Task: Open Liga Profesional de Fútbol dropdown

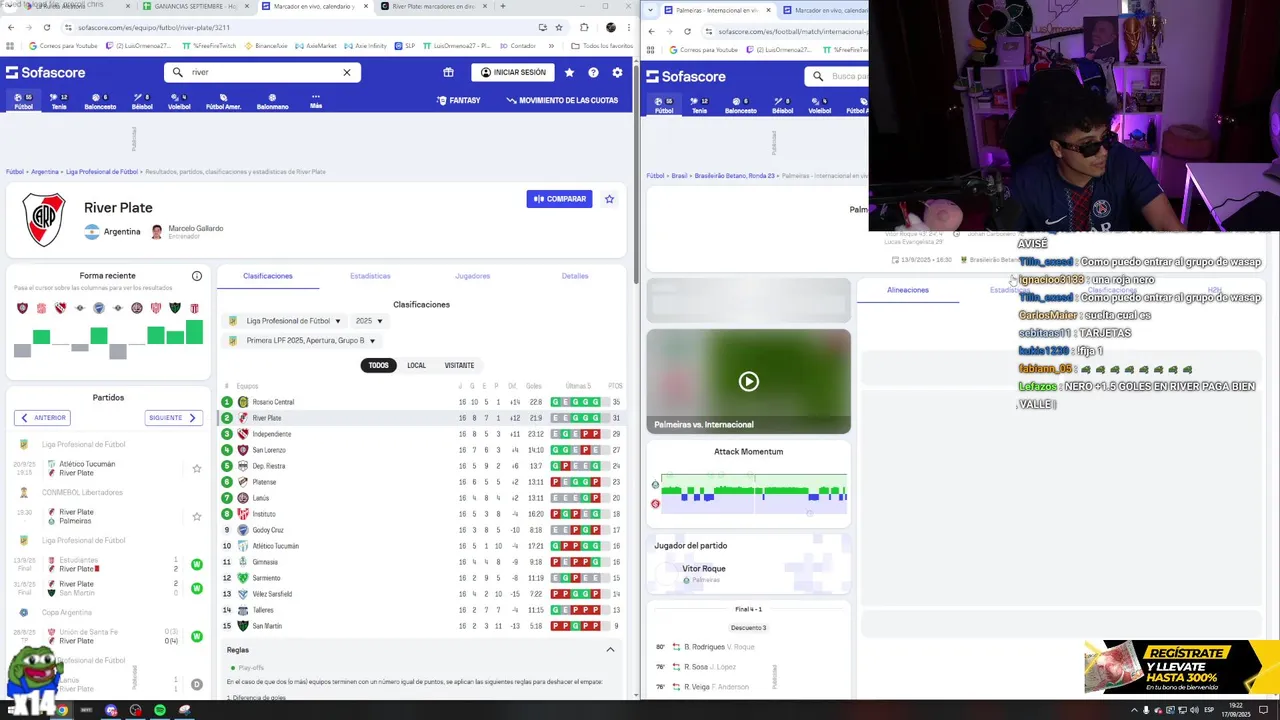Action: [285, 321]
